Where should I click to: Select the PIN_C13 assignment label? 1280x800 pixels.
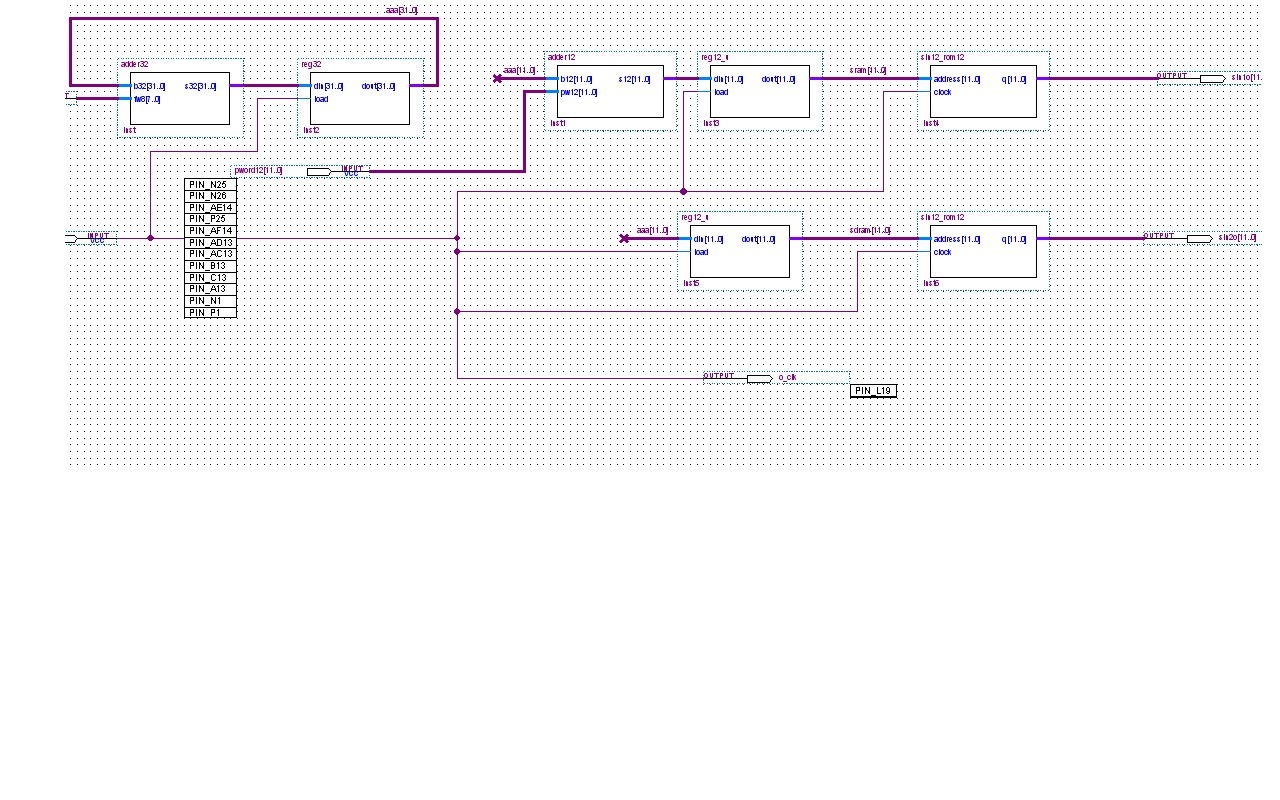210,278
